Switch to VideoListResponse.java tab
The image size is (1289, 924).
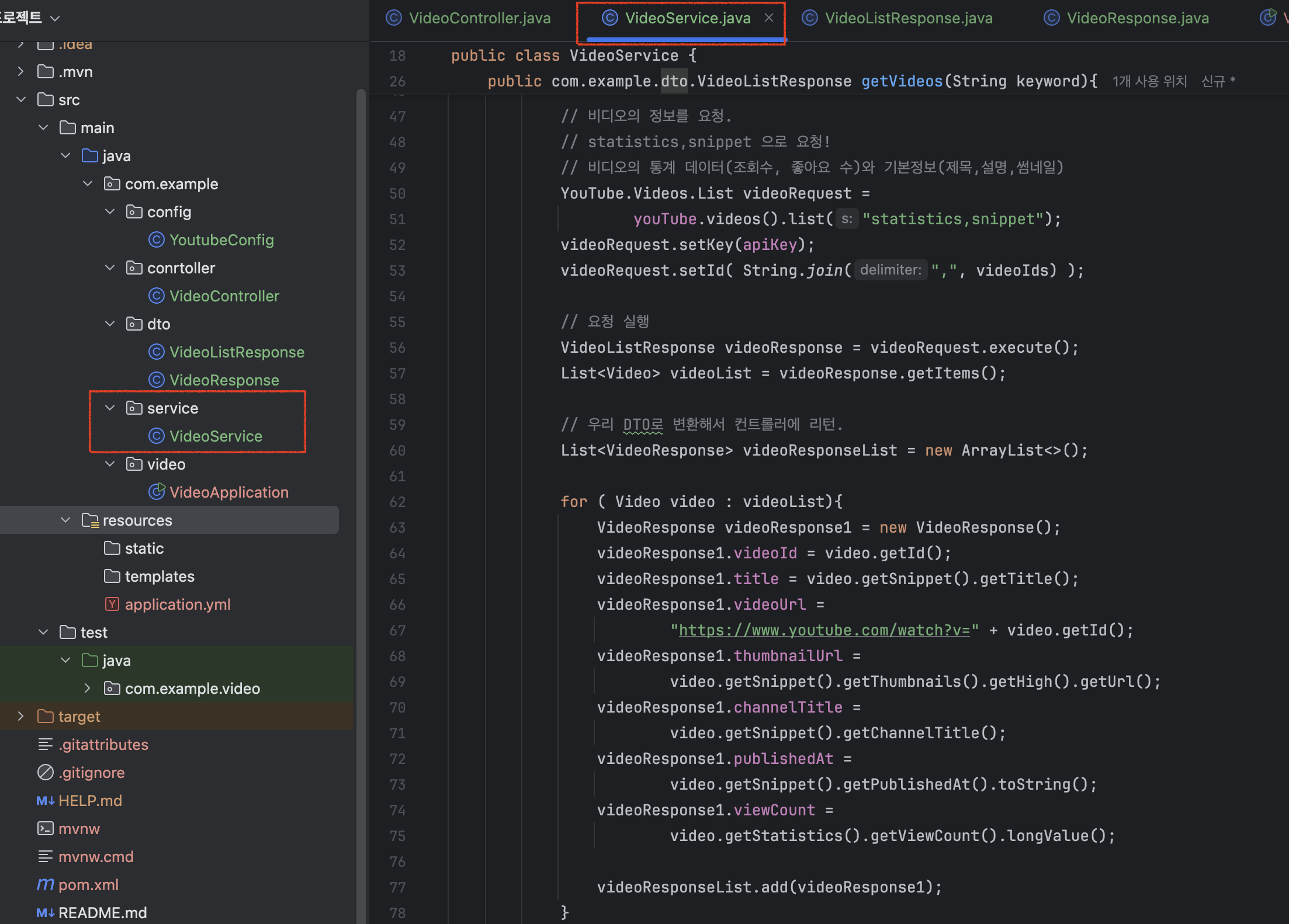tap(898, 18)
